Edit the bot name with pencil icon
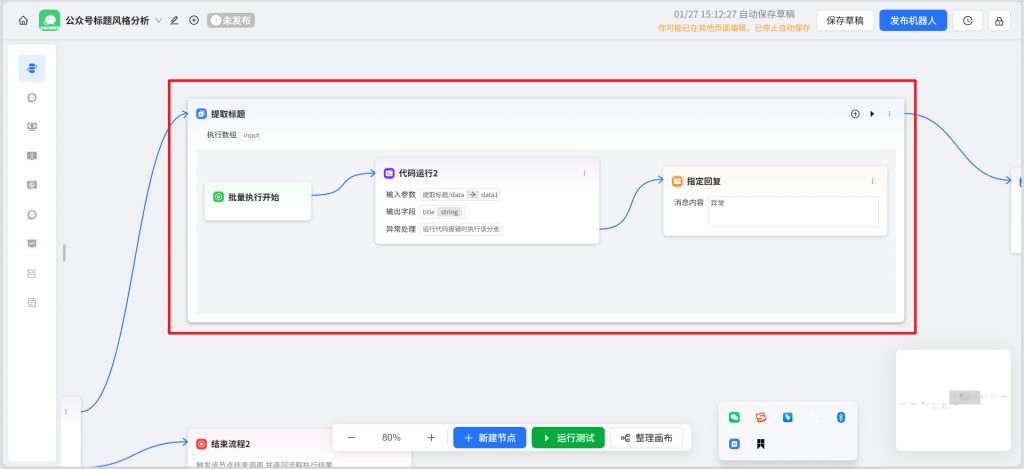Image resolution: width=1024 pixels, height=469 pixels. click(x=174, y=20)
